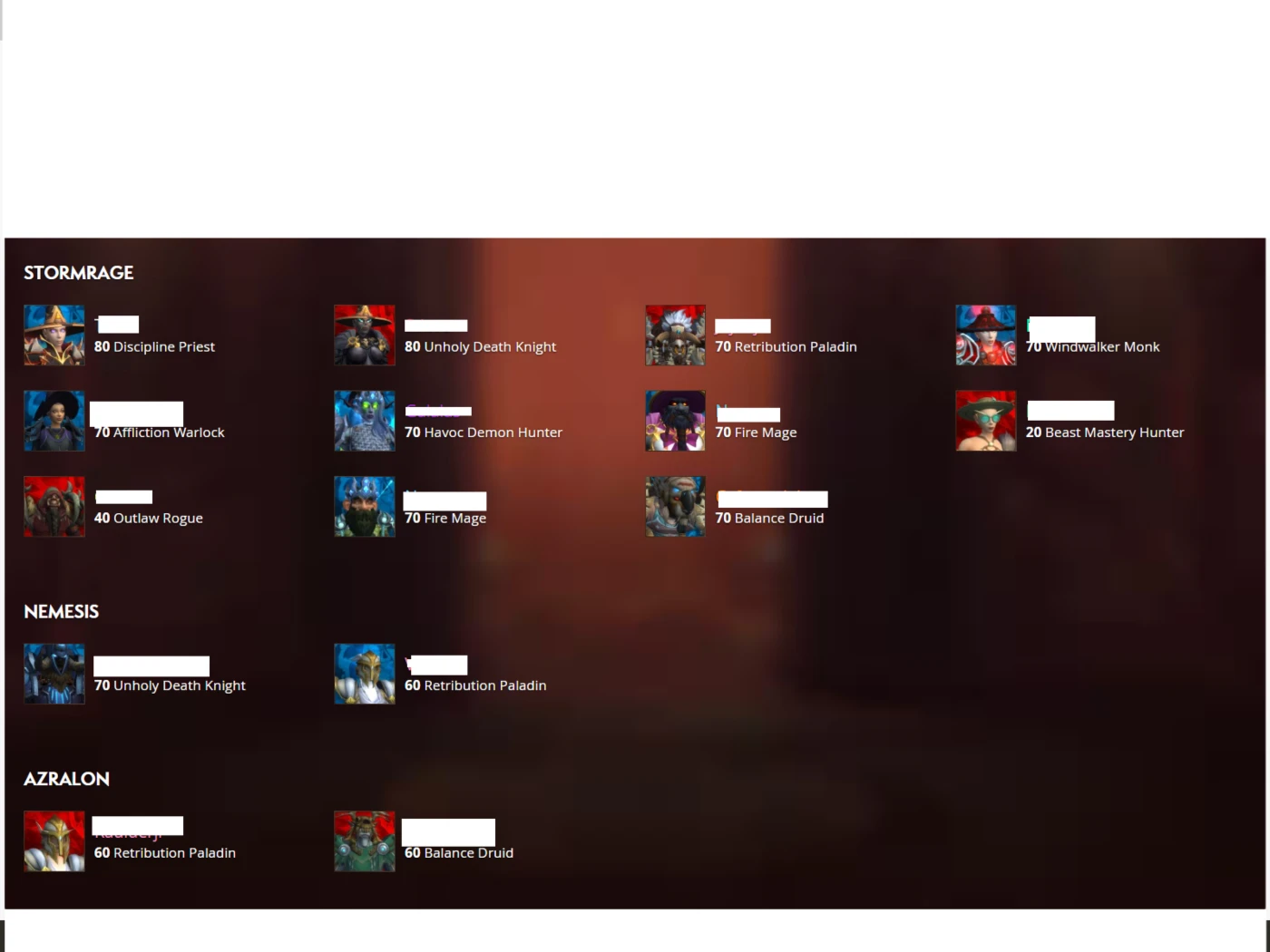Open the 80 Discipline Priest character portrait
The width and height of the screenshot is (1270, 952).
54,335
